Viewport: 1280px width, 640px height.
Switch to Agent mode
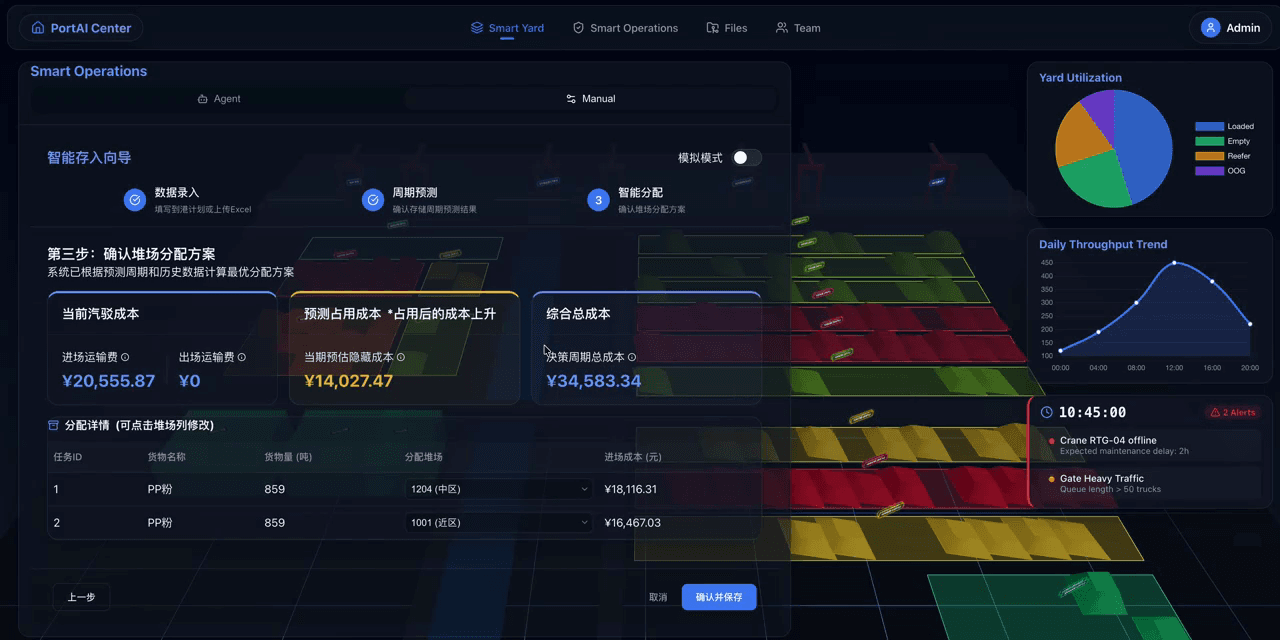(220, 98)
